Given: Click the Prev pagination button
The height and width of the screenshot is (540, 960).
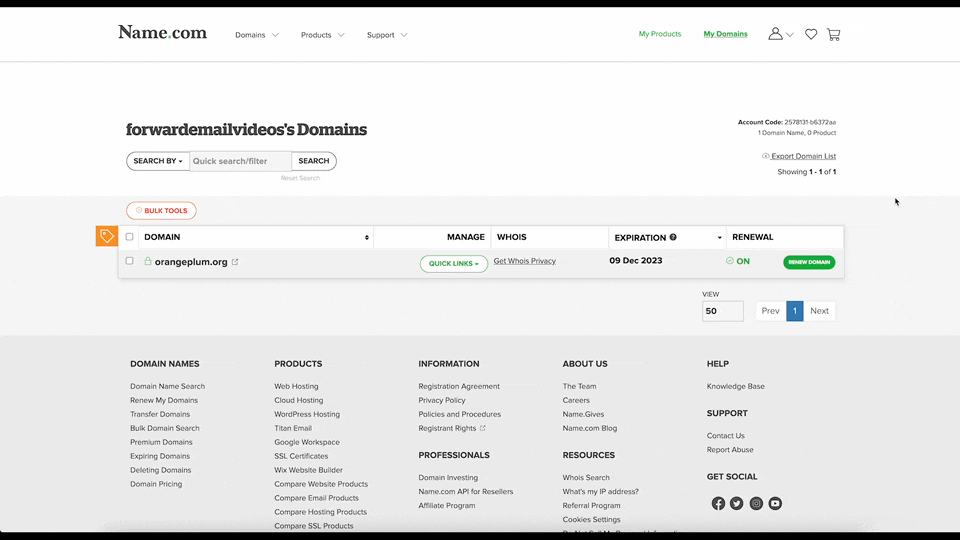Looking at the screenshot, I should pyautogui.click(x=770, y=311).
